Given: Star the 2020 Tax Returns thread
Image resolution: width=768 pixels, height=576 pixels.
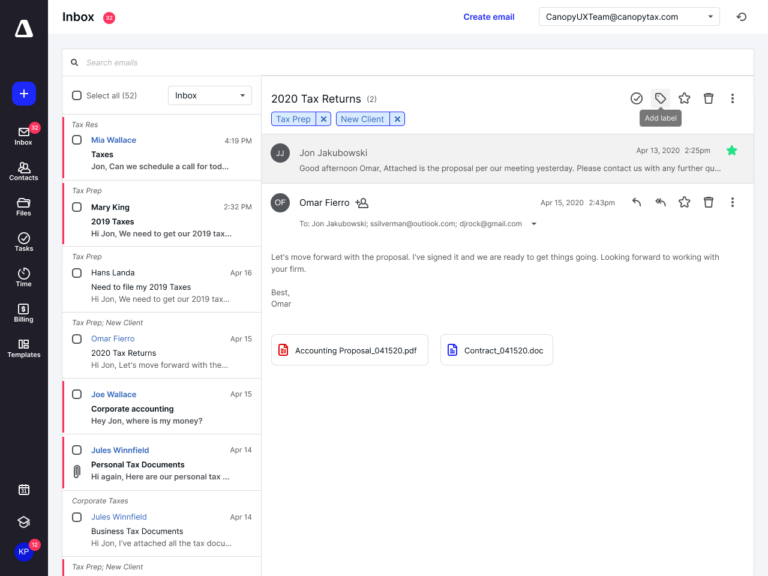Looking at the screenshot, I should [x=684, y=98].
